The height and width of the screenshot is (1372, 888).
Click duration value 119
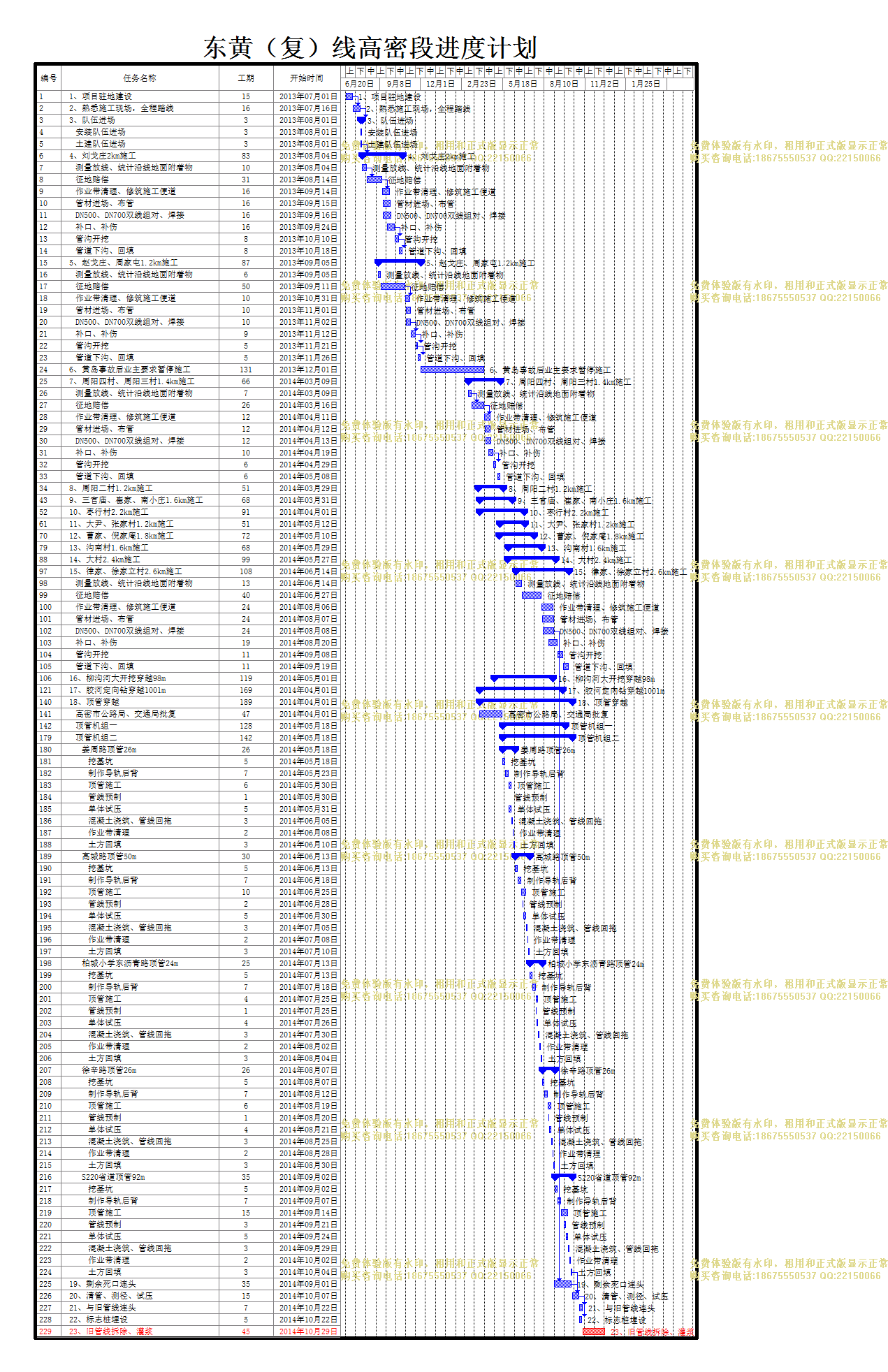(x=246, y=678)
